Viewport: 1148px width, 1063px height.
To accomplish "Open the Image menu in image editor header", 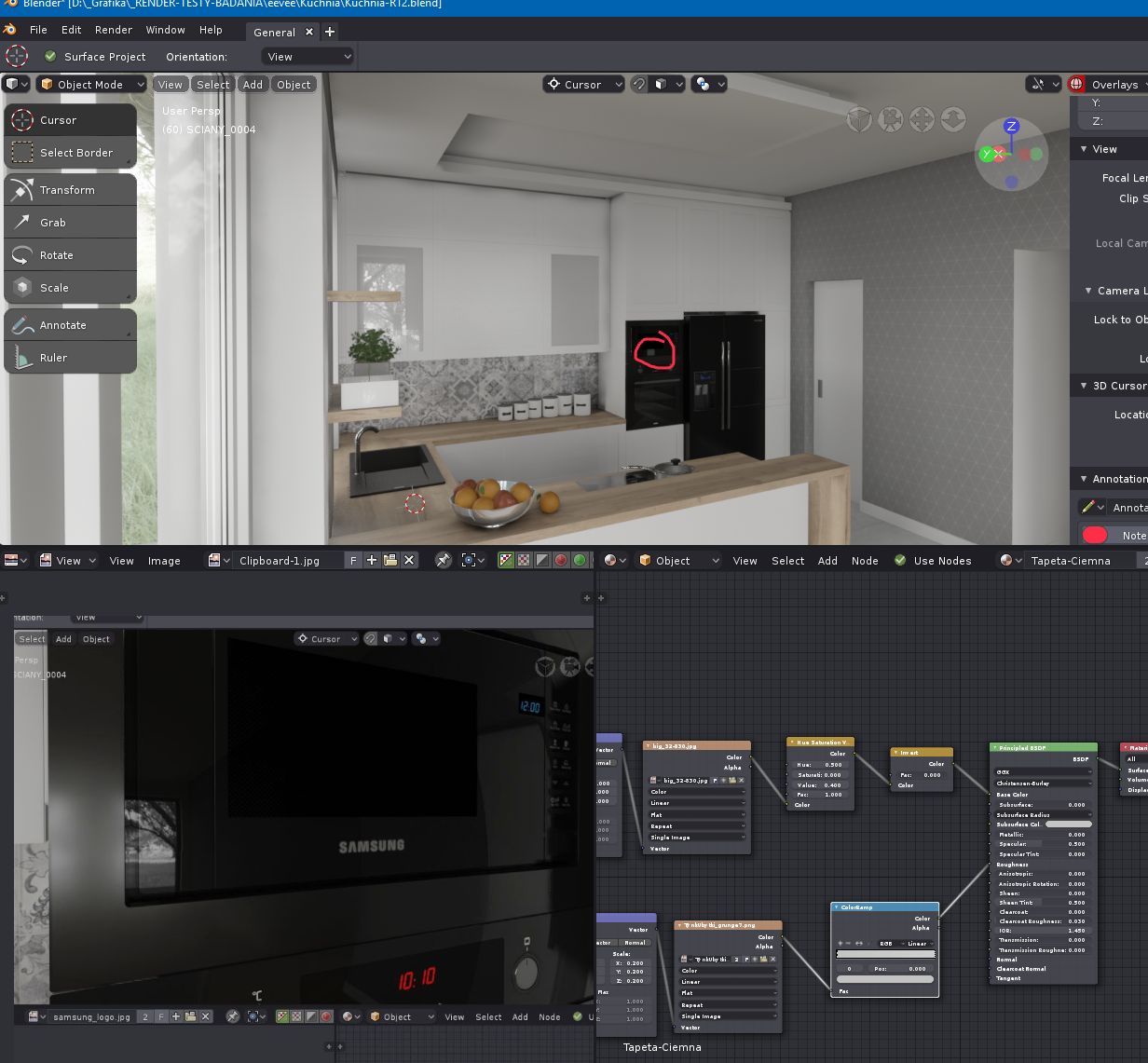I will point(164,560).
